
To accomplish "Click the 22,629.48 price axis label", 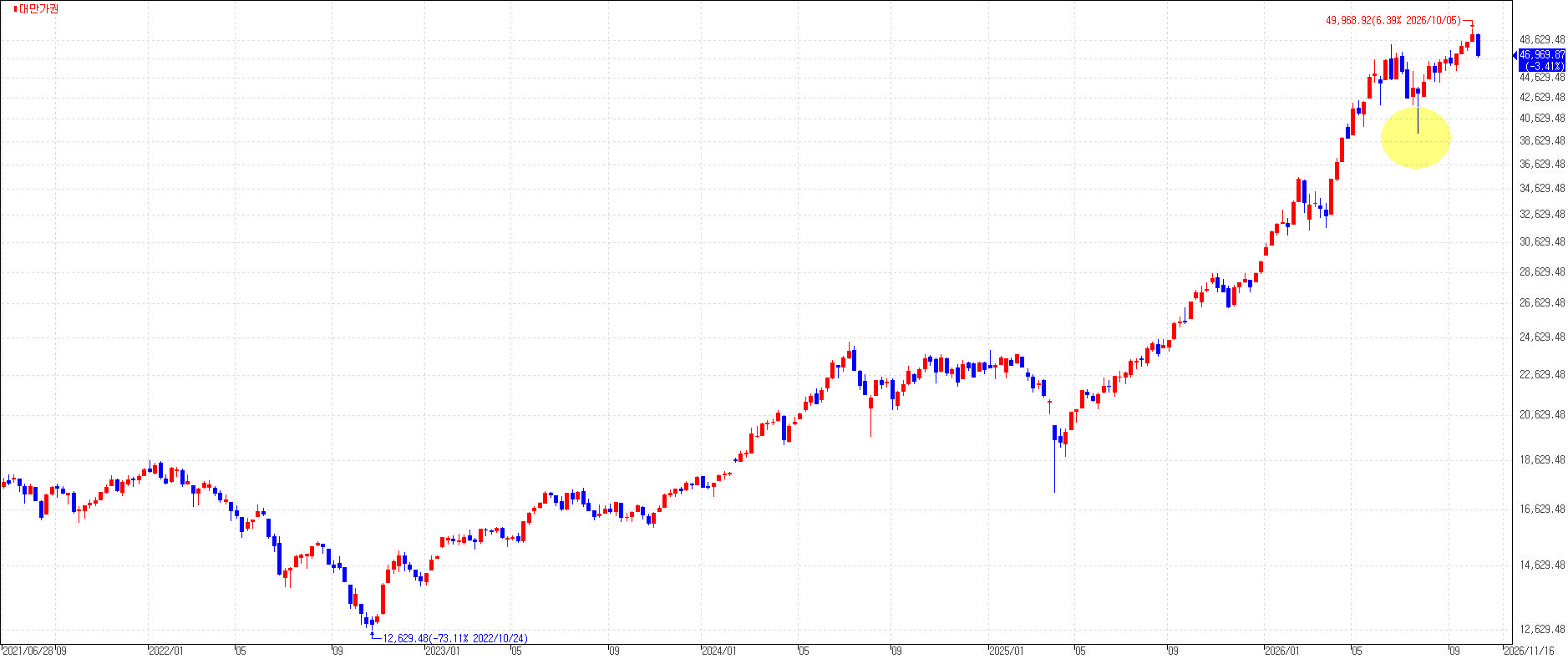I will pos(1542,374).
